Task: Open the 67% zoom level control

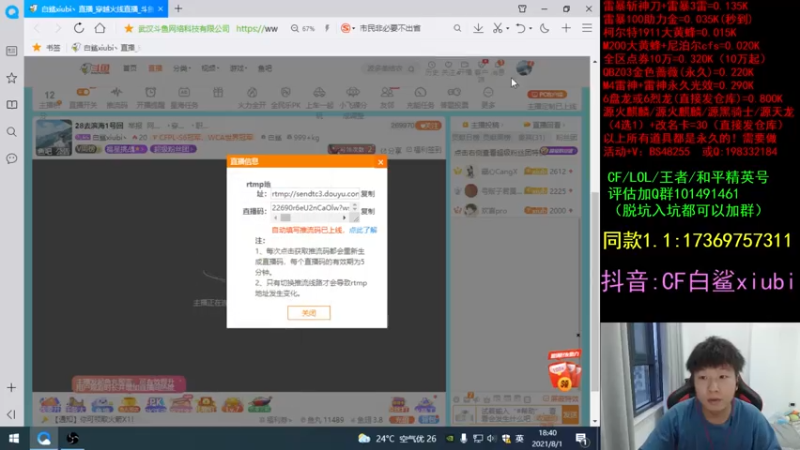Action: 303,29
